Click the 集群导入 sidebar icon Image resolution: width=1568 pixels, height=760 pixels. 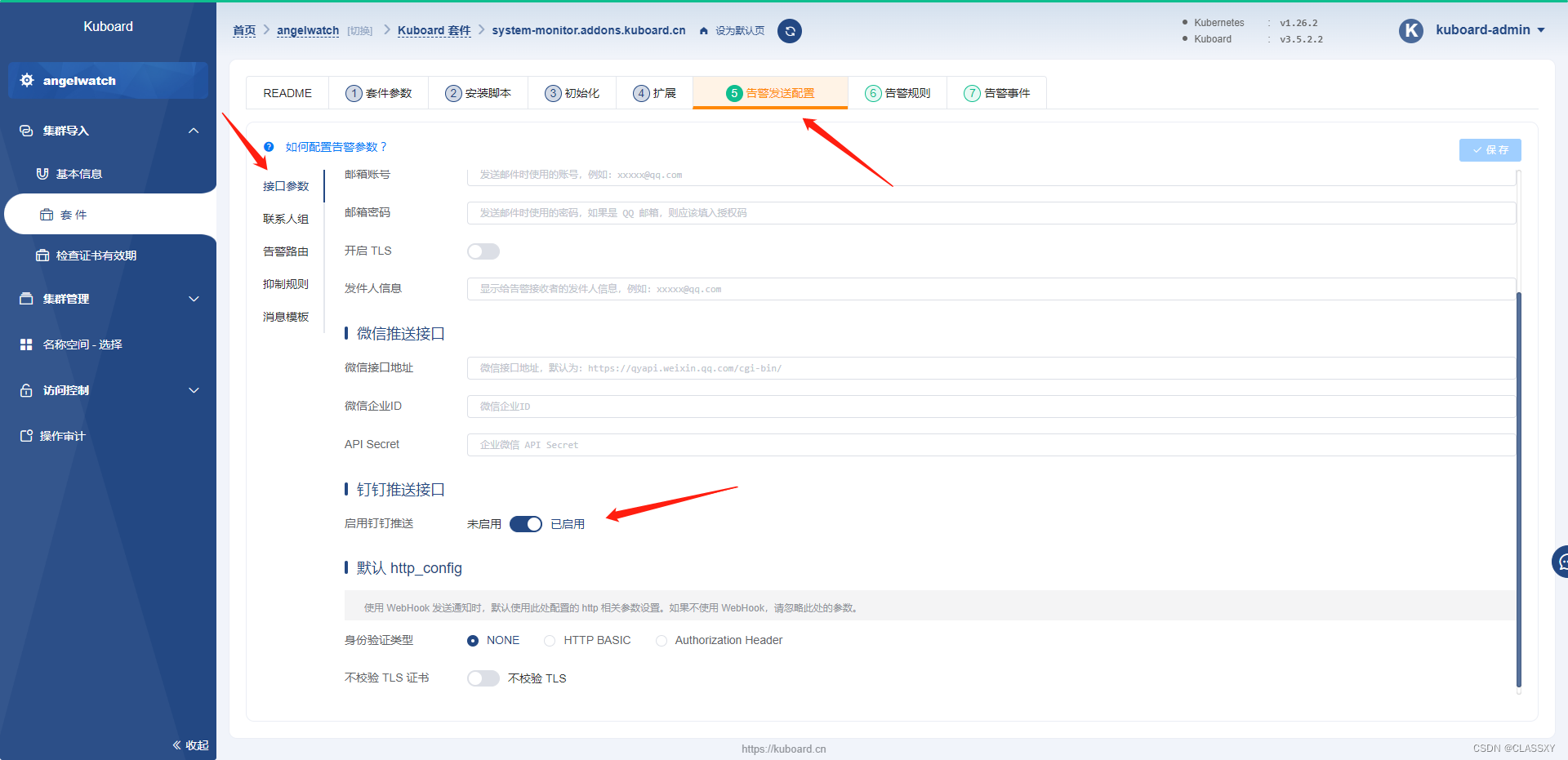[x=26, y=131]
